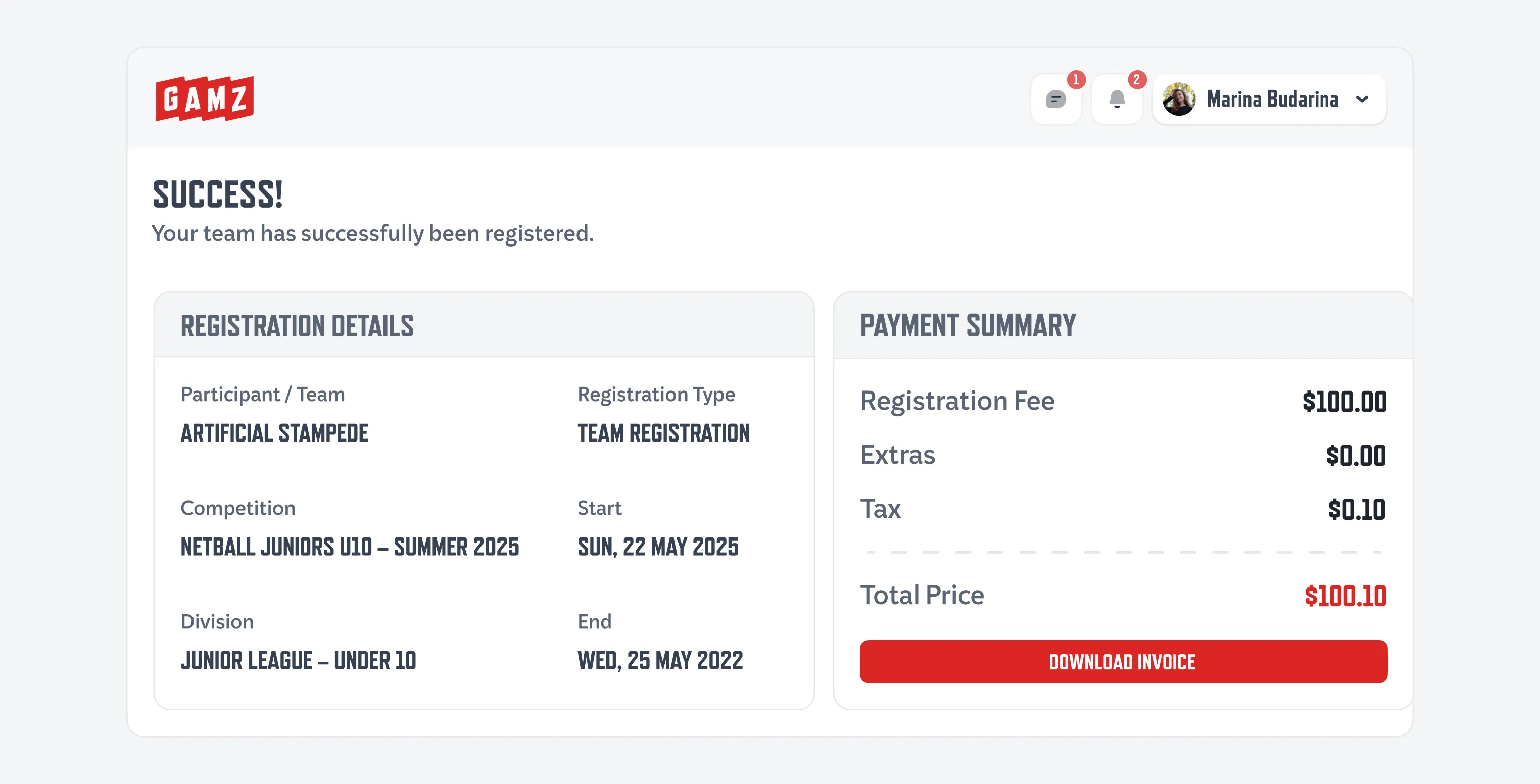Click the Registration Fee amount $100.00
Screen dimensions: 1540x784
[1344, 402]
